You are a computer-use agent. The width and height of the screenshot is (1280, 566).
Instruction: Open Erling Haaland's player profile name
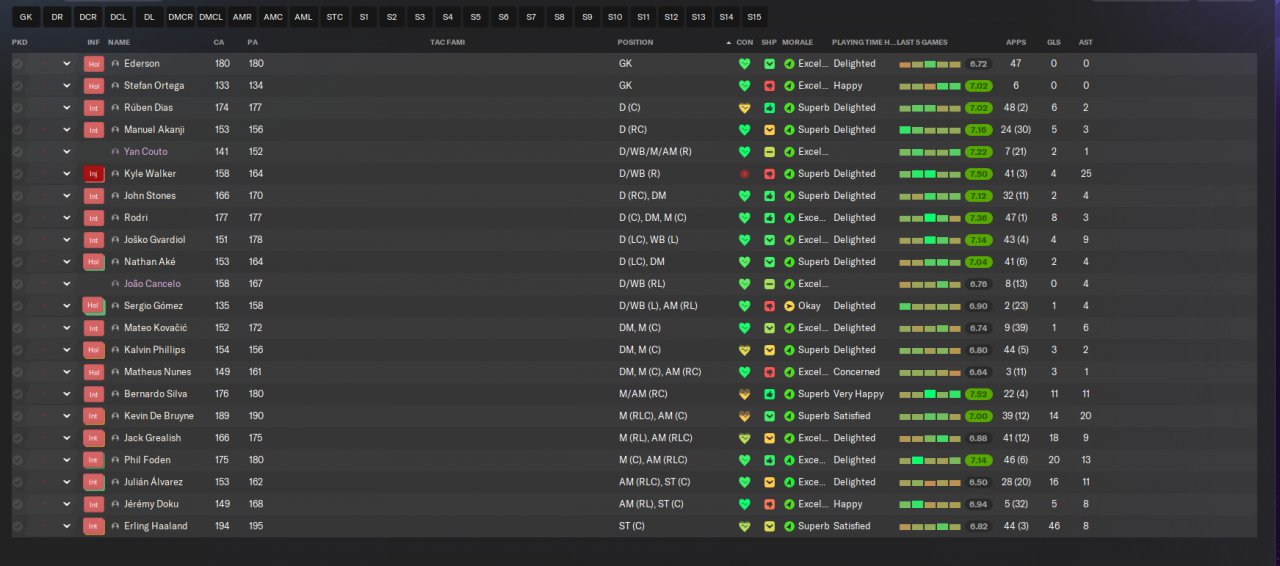click(x=155, y=526)
